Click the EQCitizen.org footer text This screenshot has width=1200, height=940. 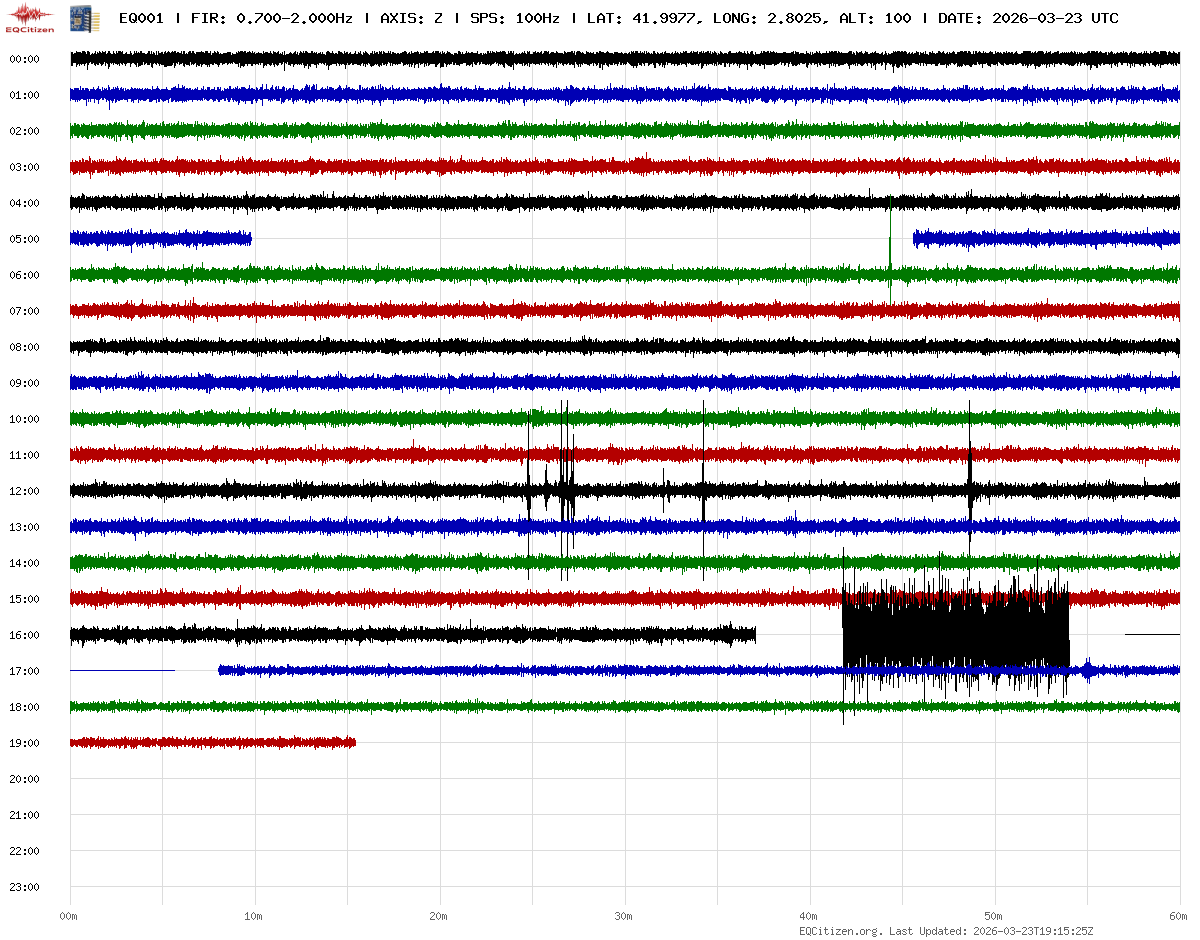[840, 931]
